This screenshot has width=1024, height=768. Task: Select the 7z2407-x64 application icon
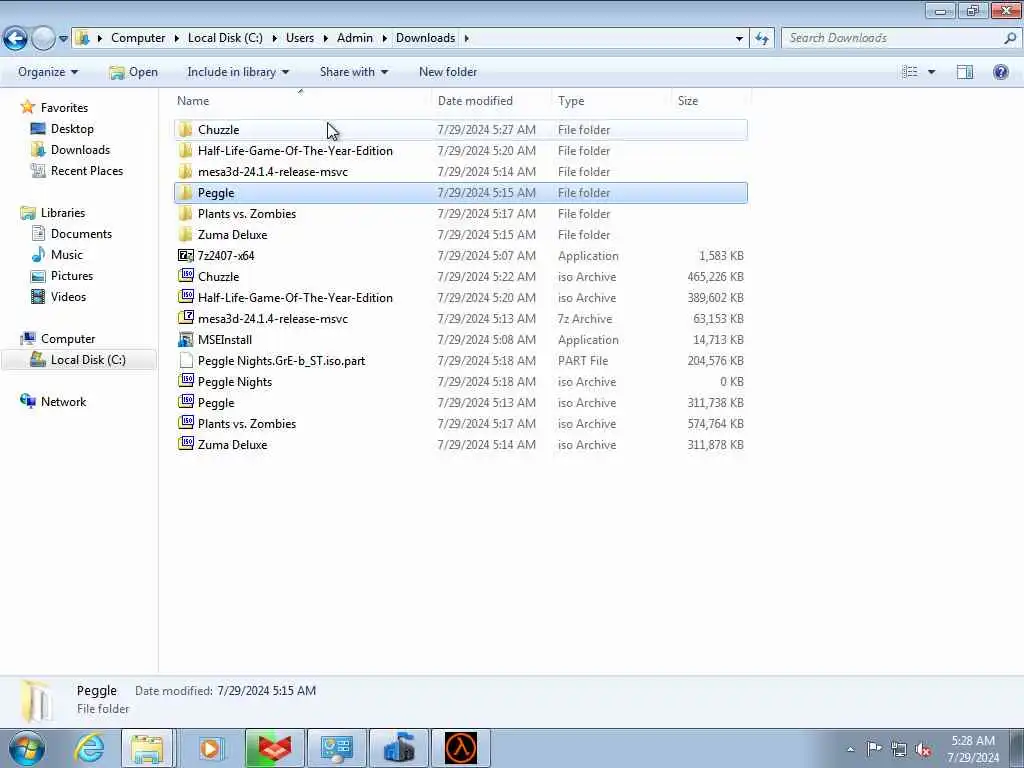(185, 255)
